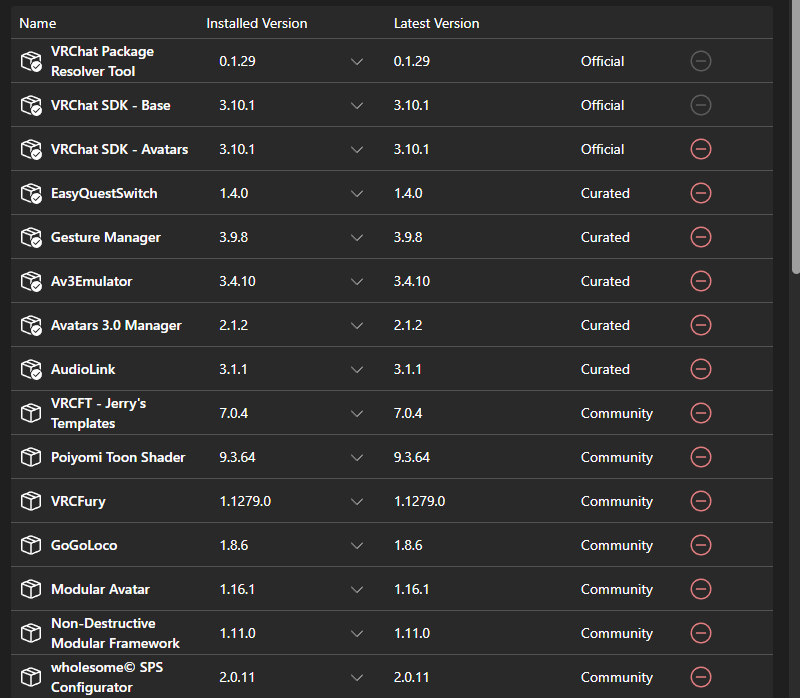Open version dropdown for Modular Avatar
This screenshot has width=800, height=698.
tap(357, 589)
